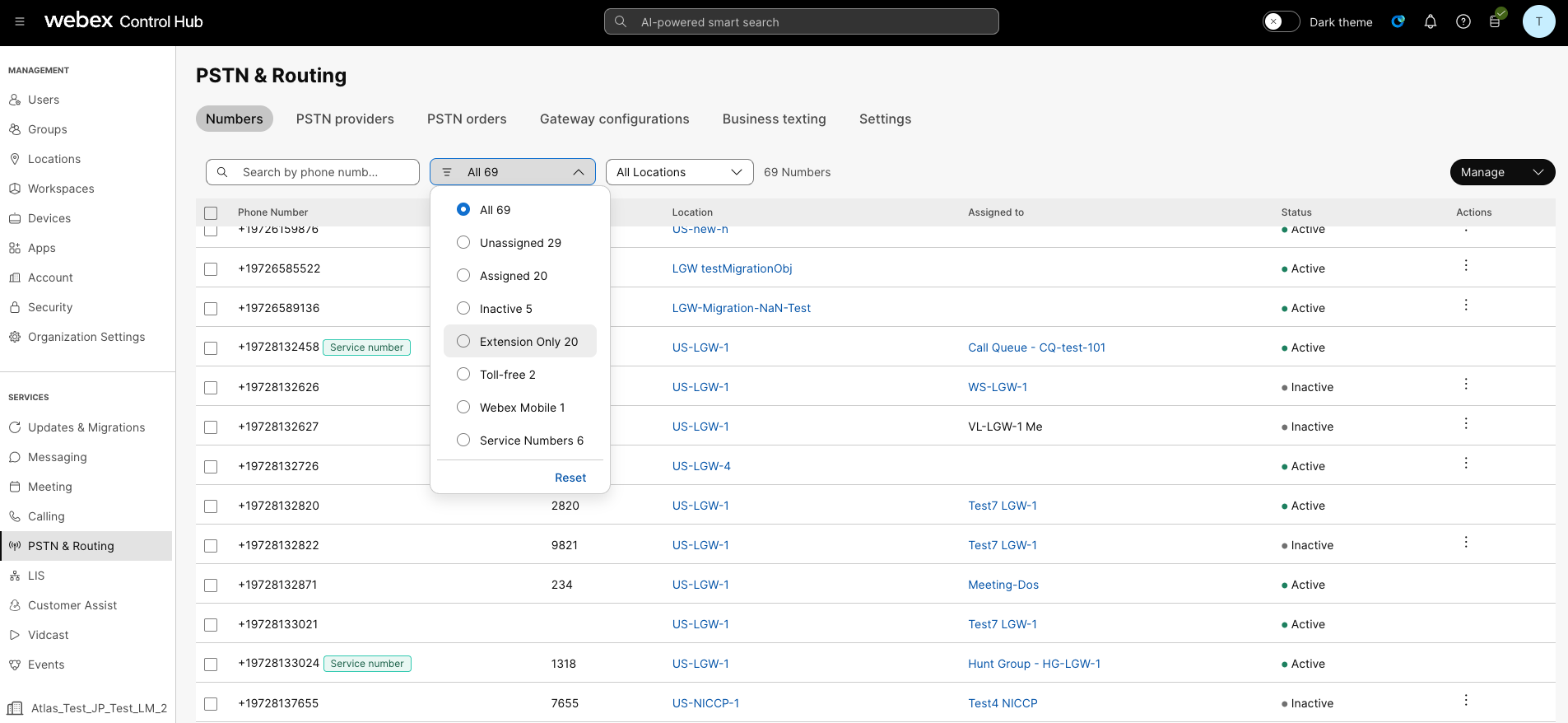
Task: Open actions menu for +19726585522
Action: (x=1466, y=266)
